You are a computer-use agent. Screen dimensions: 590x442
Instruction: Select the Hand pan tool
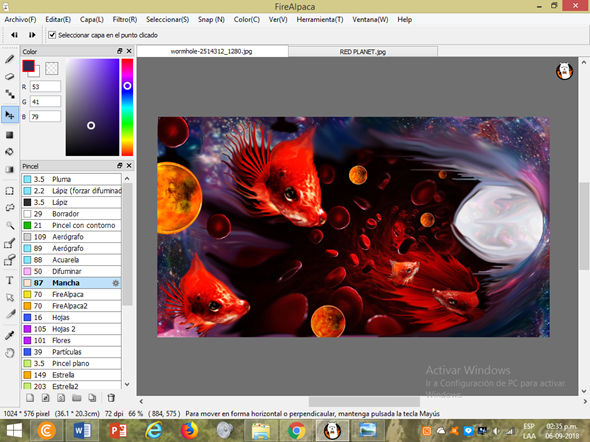tap(9, 353)
